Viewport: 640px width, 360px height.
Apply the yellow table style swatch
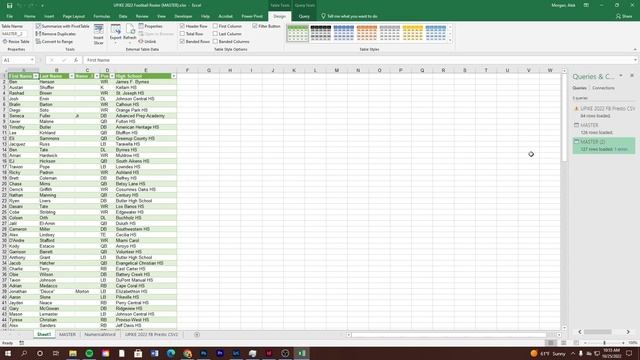pos(413,33)
